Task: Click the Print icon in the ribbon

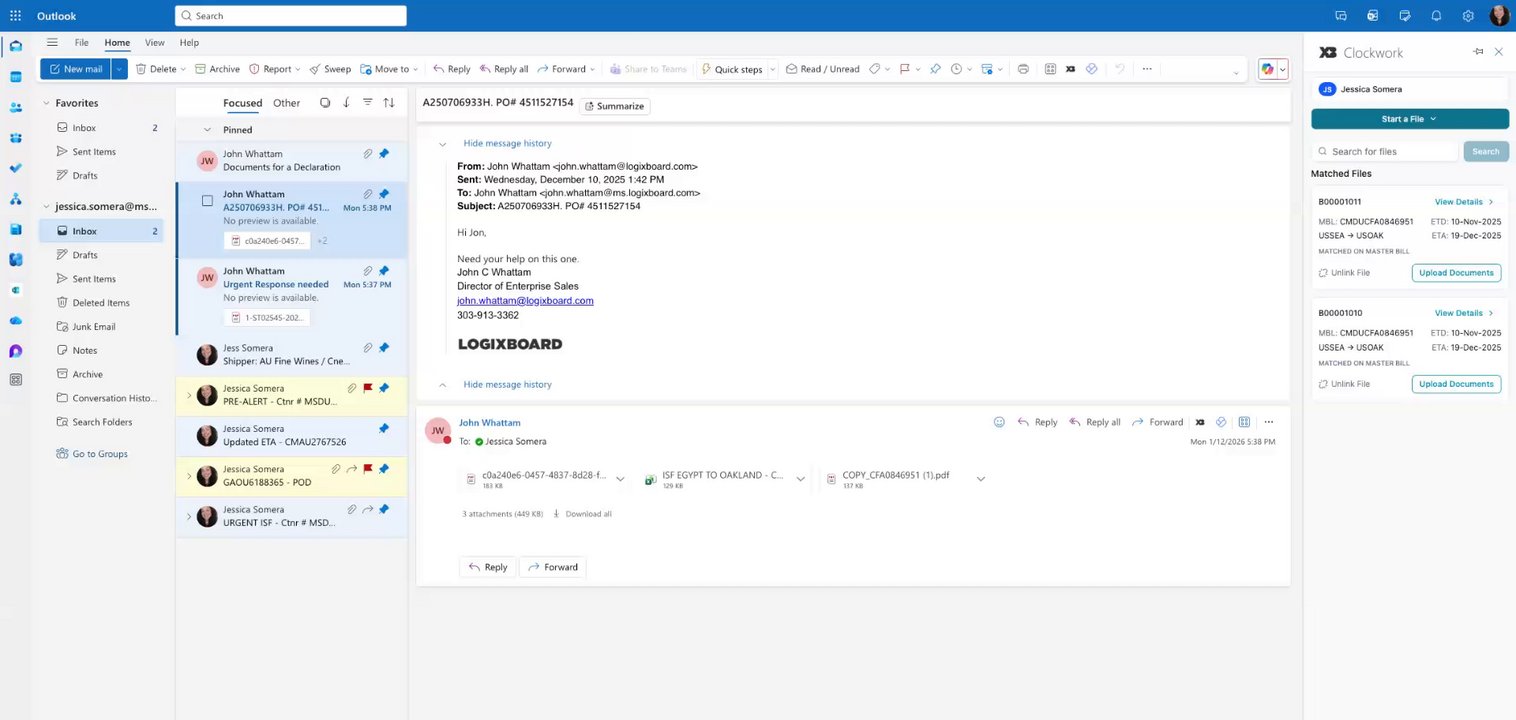Action: pyautogui.click(x=1023, y=69)
